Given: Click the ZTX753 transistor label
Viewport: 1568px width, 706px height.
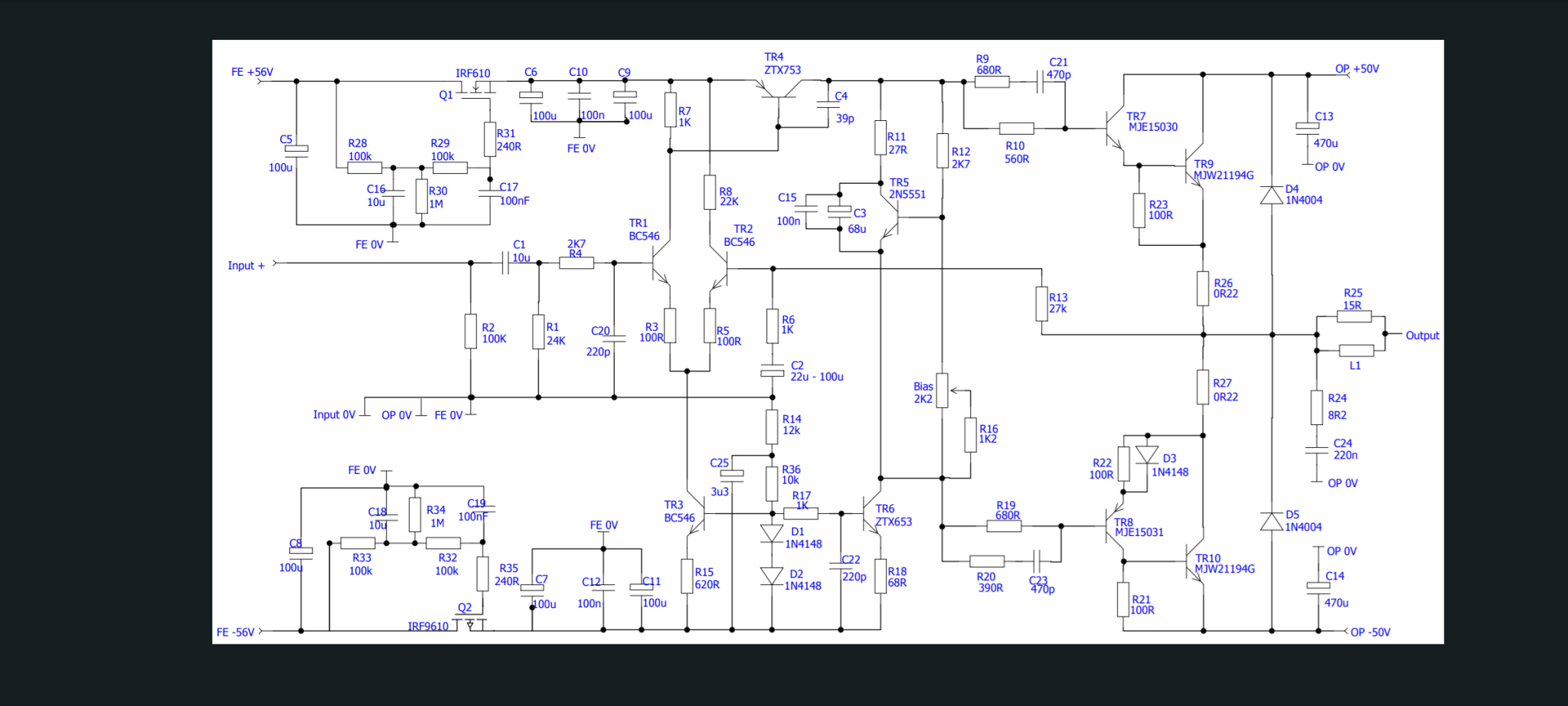Looking at the screenshot, I should pyautogui.click(x=782, y=70).
